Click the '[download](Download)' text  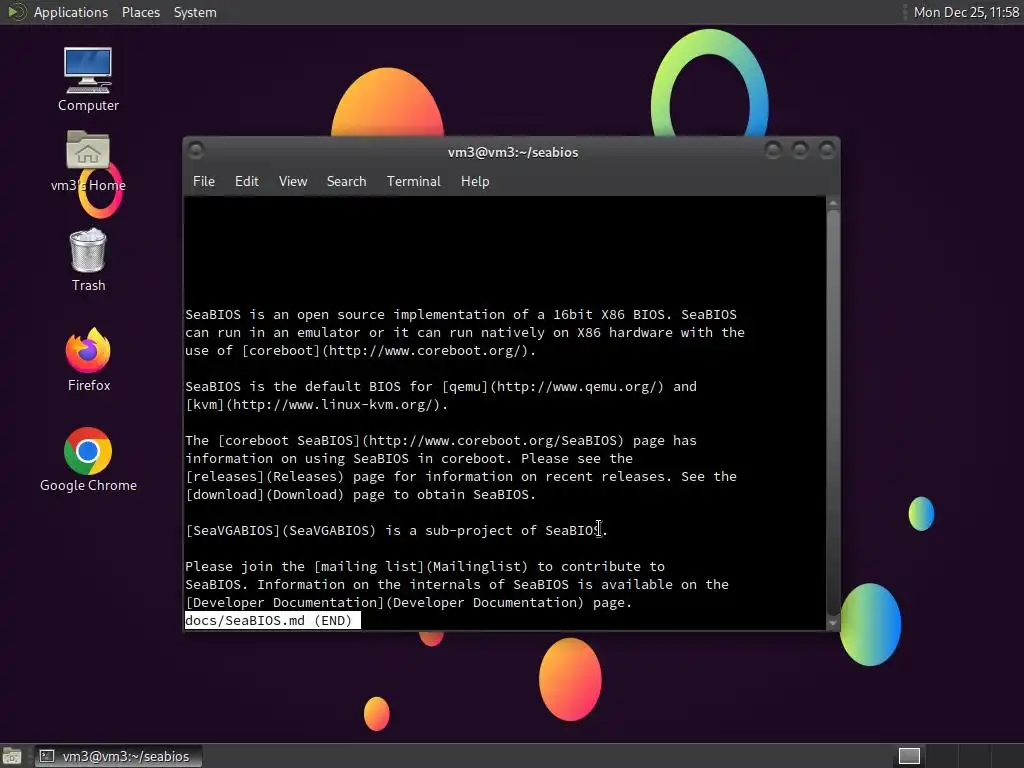tap(264, 495)
